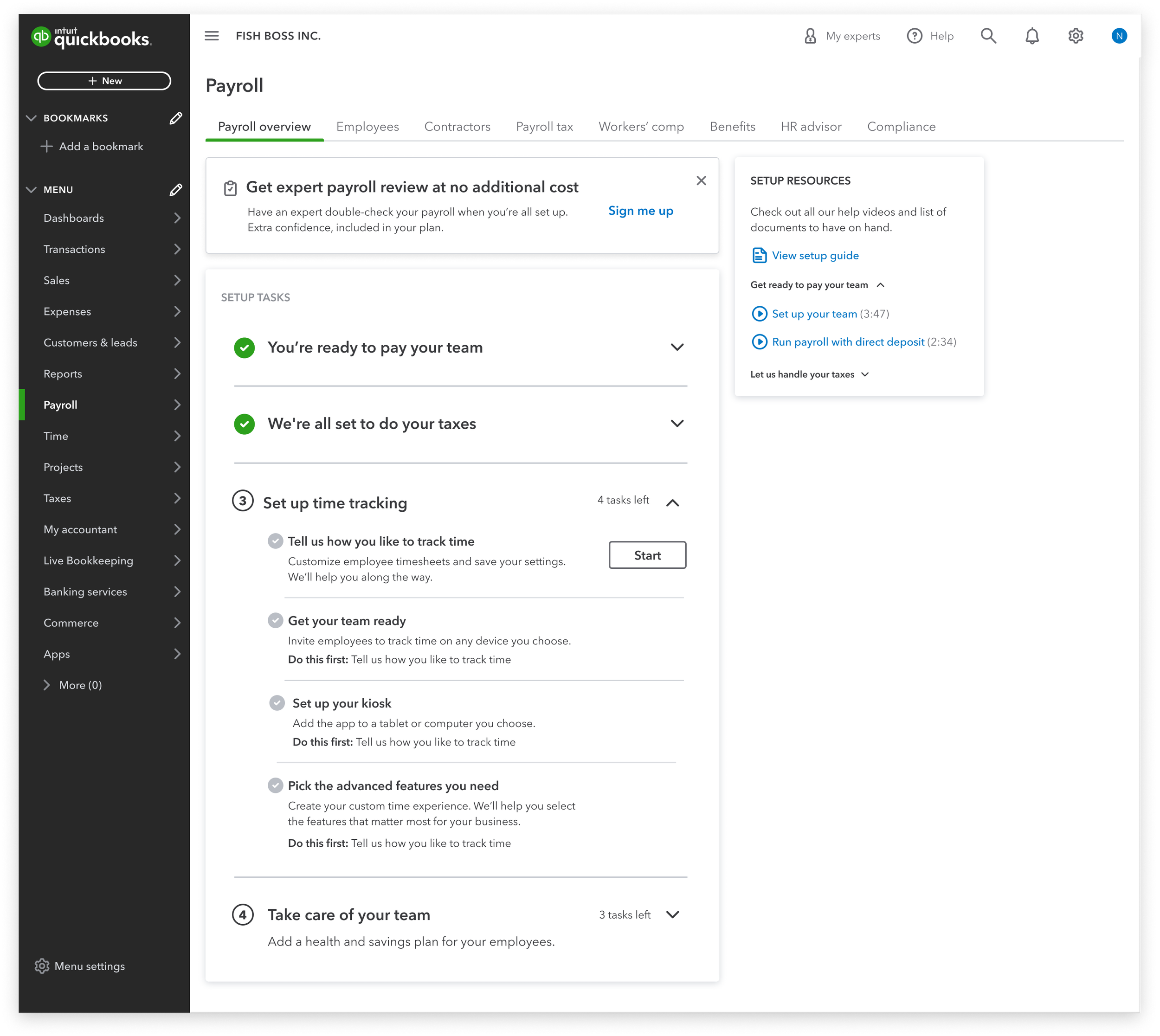Click checkmark beside Pick the advanced features
This screenshot has height=1036, width=1160.
pos(276,785)
